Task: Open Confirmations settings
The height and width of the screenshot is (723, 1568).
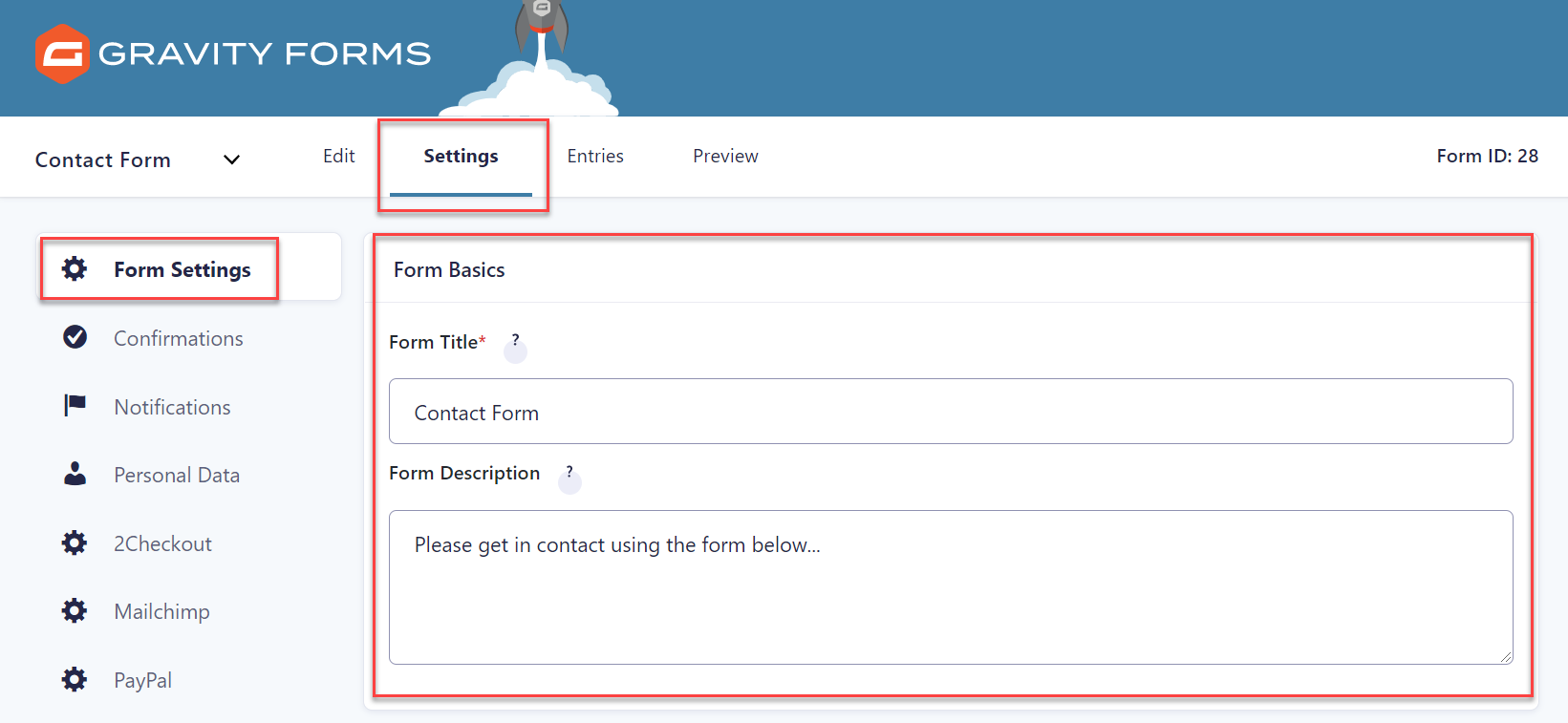Action: [179, 338]
